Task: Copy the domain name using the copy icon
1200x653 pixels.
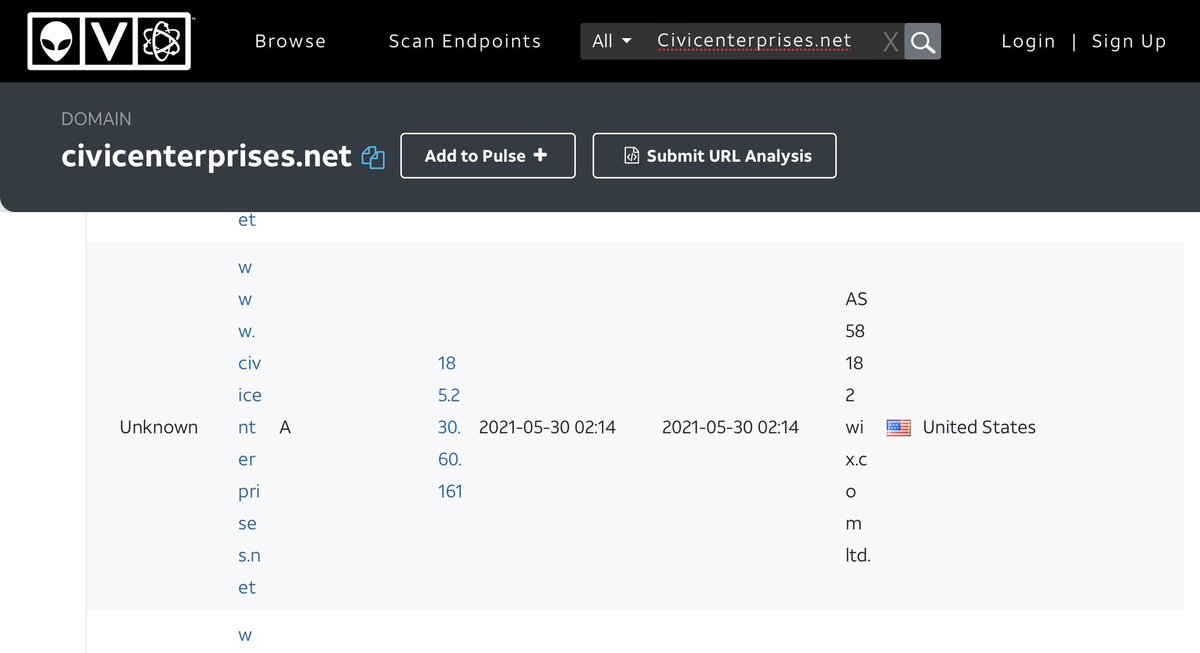Action: point(374,157)
